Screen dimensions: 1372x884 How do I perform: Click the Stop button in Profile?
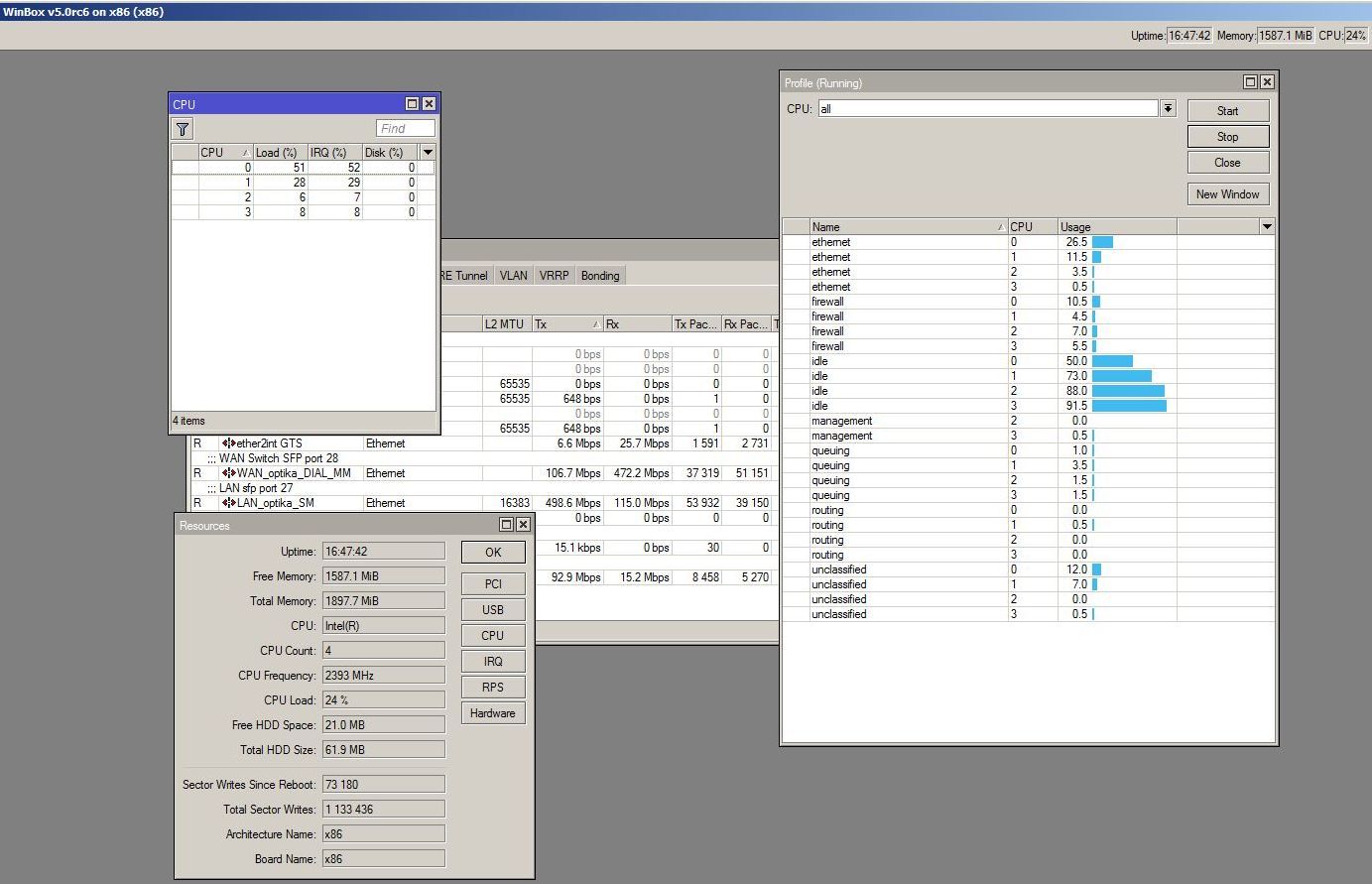click(1227, 137)
